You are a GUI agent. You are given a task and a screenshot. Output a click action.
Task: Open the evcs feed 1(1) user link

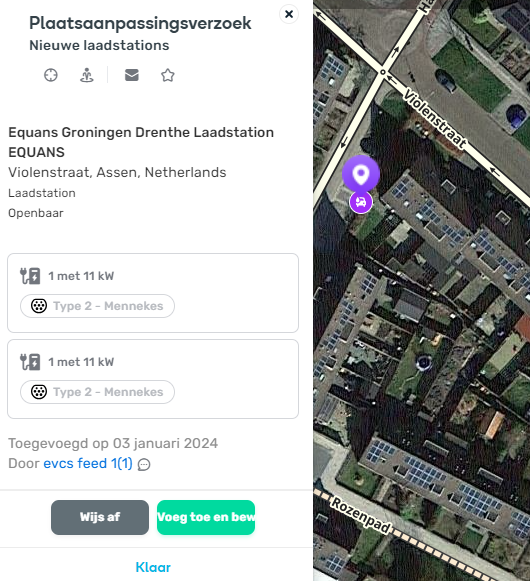[88, 464]
